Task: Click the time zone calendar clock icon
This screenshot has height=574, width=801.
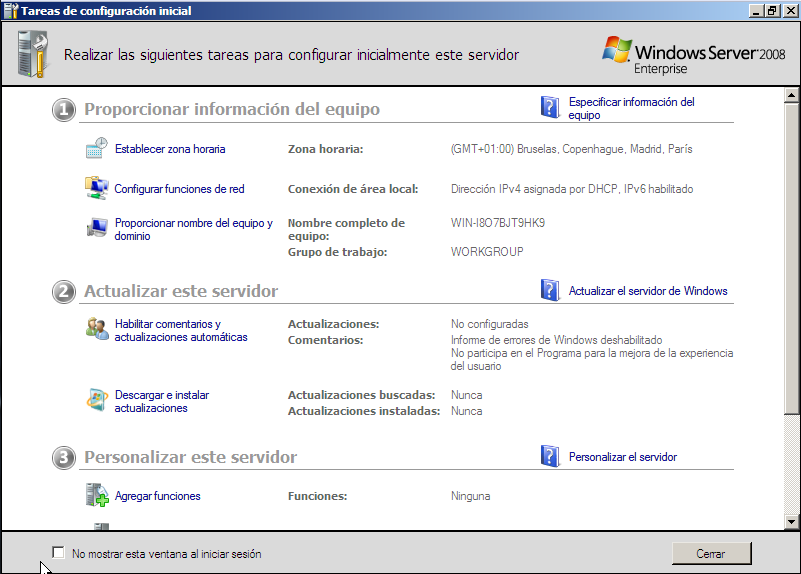Action: (97, 148)
